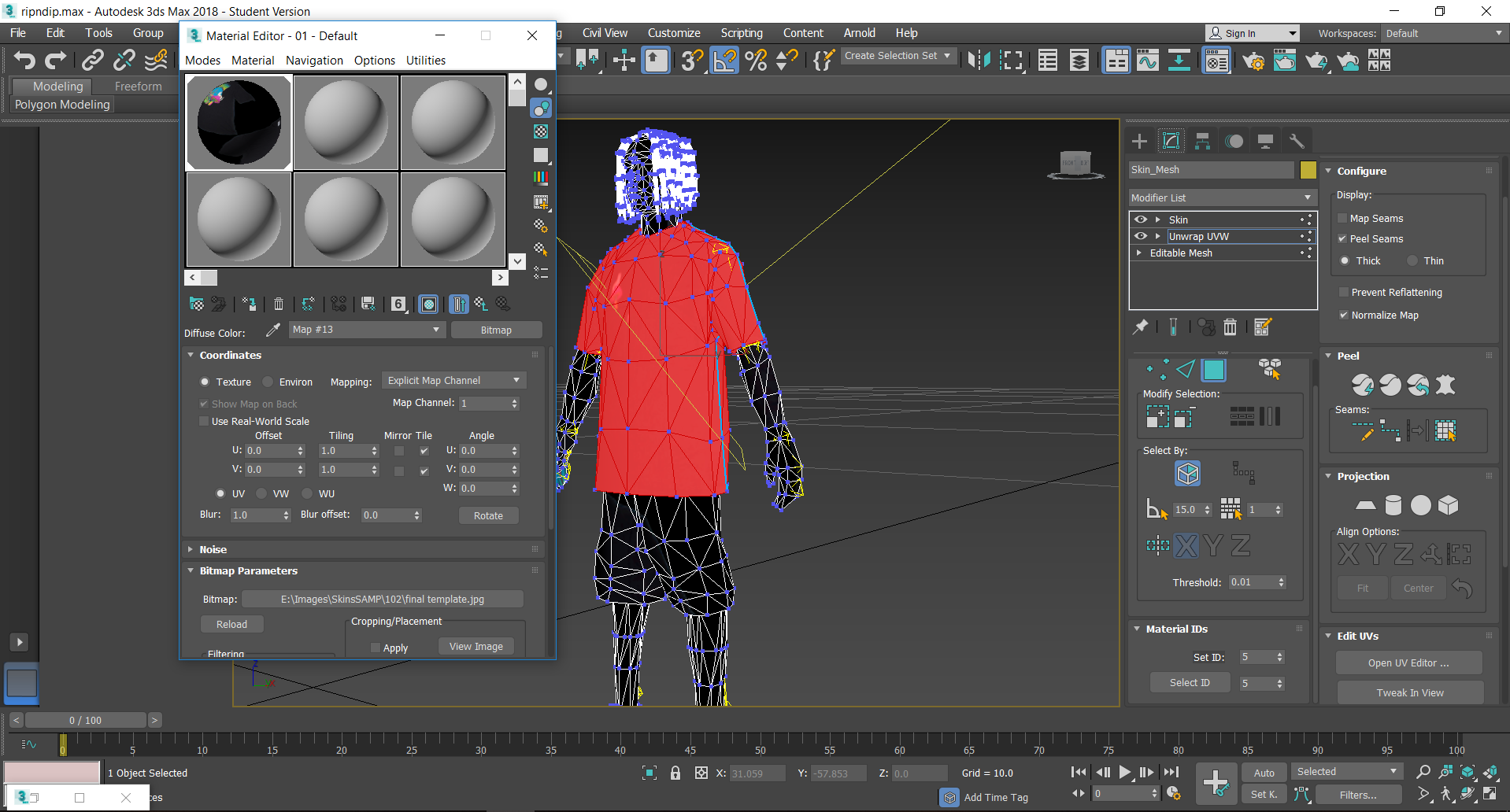Select Polygon sub-object mode icon
The height and width of the screenshot is (812, 1510).
pyautogui.click(x=1214, y=370)
